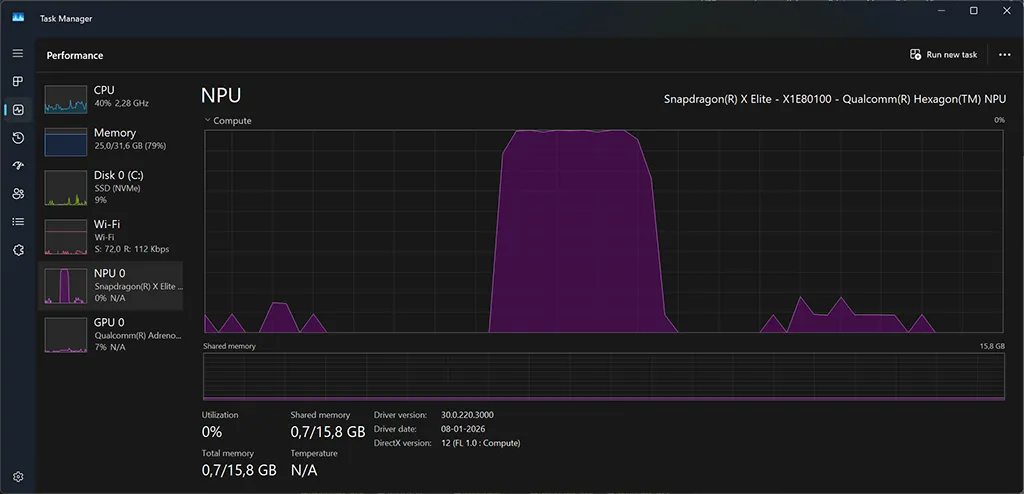
Task: Click driver date 08-01-2026
Action: 463,429
